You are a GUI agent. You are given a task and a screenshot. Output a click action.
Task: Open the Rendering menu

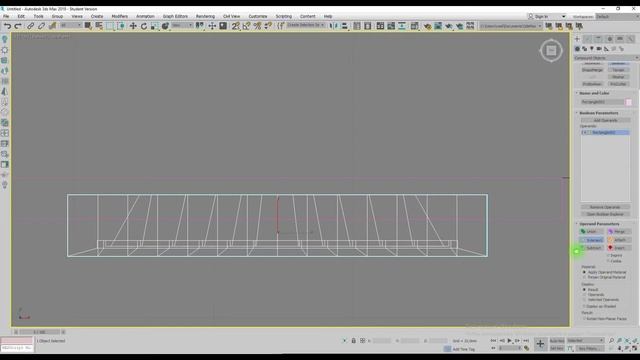coord(205,16)
